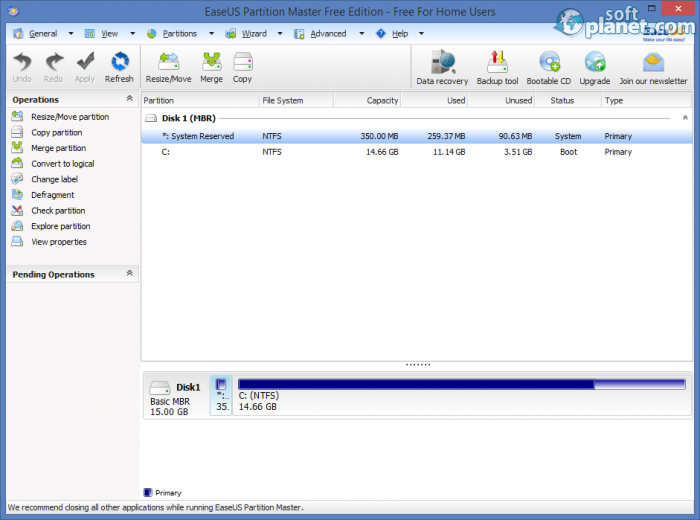Sort by Type column header
This screenshot has height=520, width=700.
647,100
